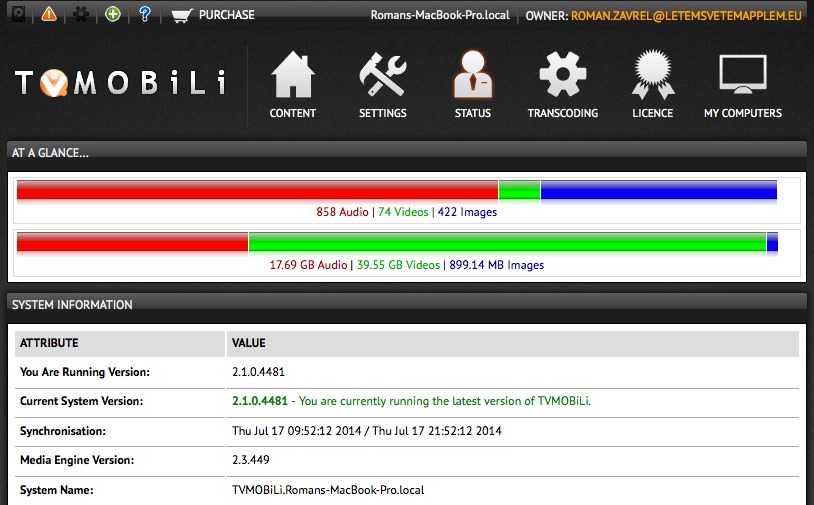
Task: Click the shopping cart icon
Action: click(x=181, y=16)
